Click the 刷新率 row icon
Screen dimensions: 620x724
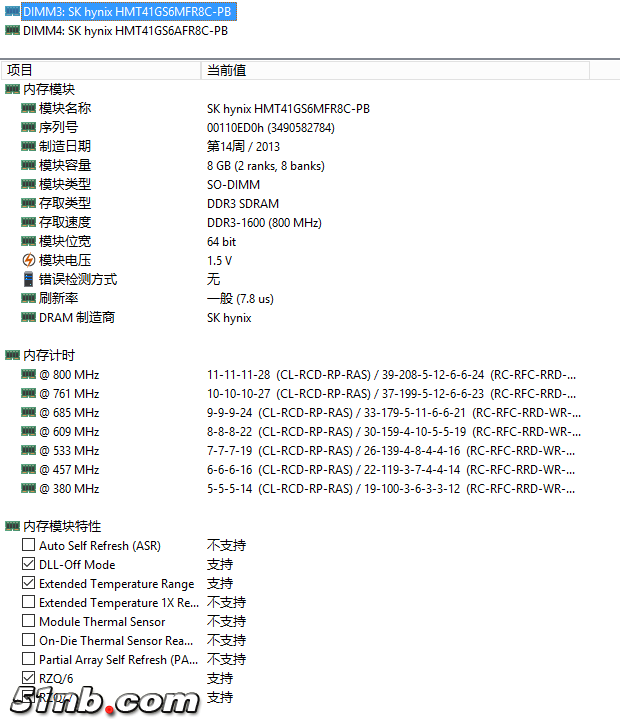click(x=29, y=298)
